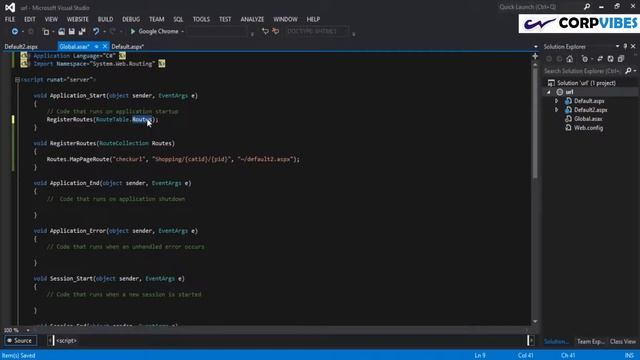
Task: Click the Home icon in Solution Explorer
Action: [569, 59]
